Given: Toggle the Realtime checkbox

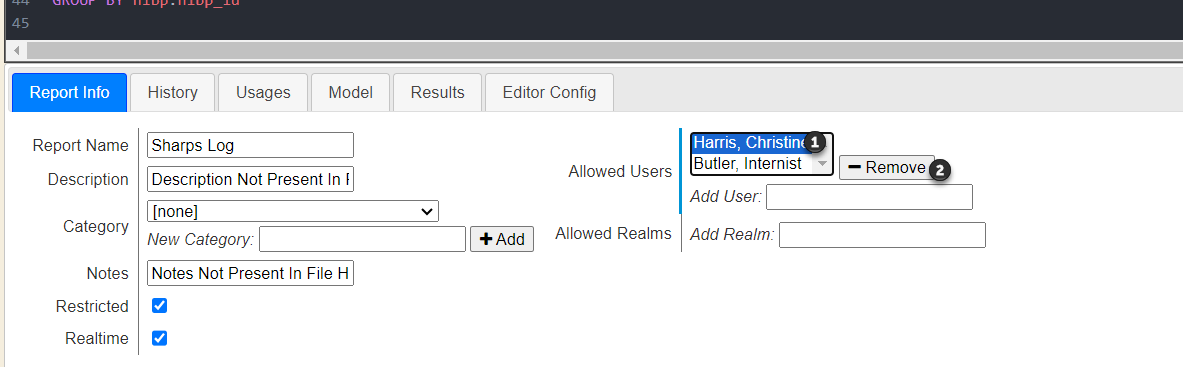Looking at the screenshot, I should tap(159, 338).
